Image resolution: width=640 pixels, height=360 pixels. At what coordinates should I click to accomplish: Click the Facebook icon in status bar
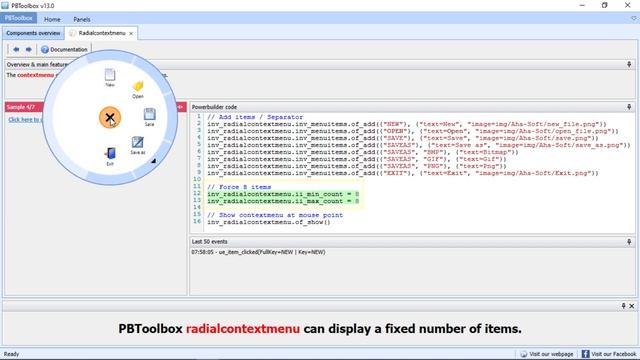pyautogui.click(x=585, y=354)
